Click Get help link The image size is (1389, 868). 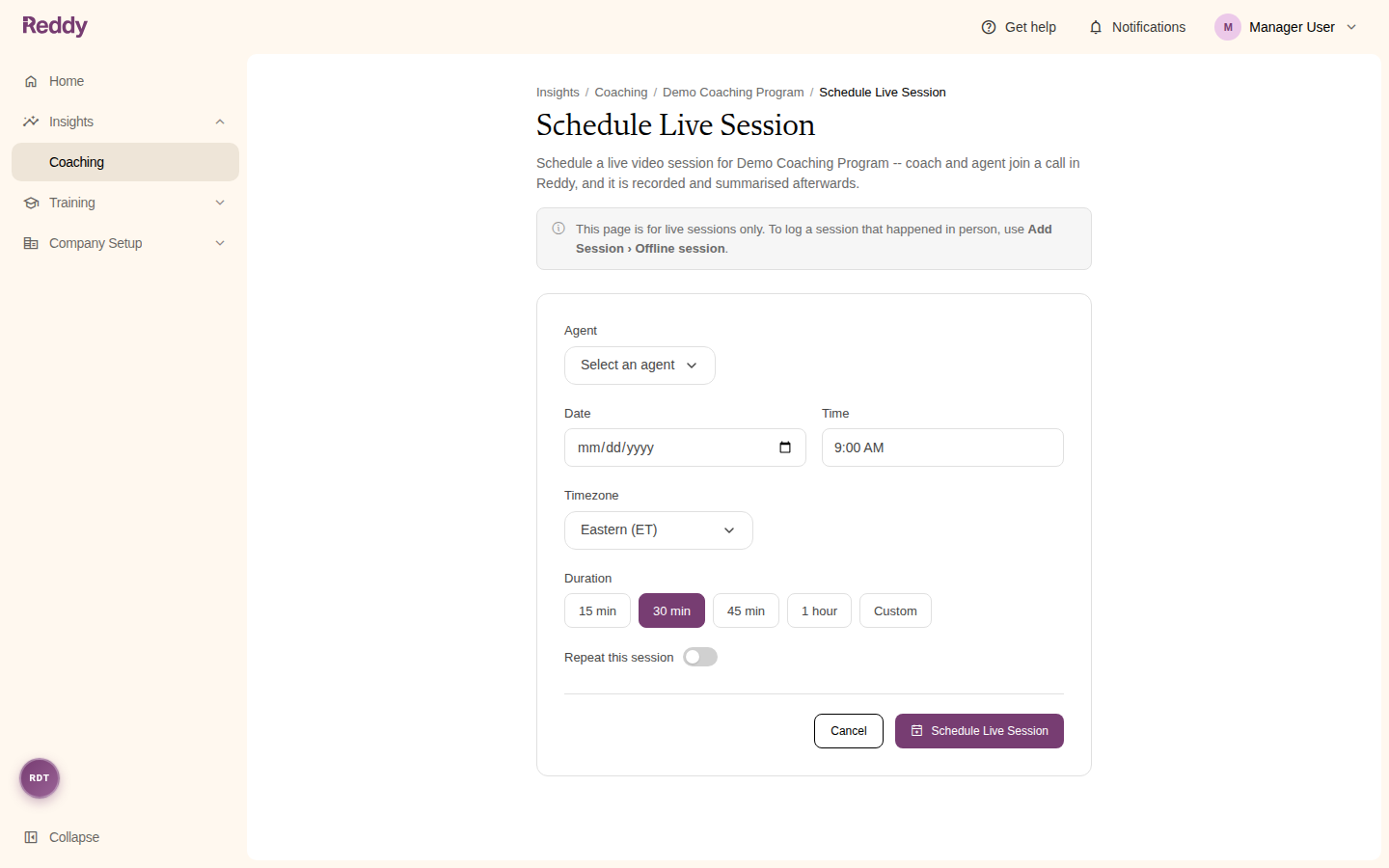[1019, 27]
